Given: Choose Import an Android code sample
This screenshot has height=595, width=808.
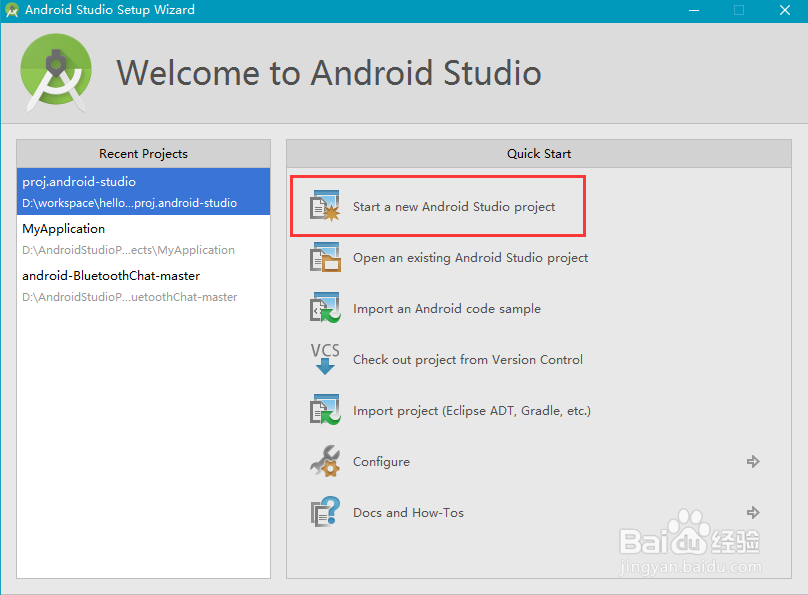Looking at the screenshot, I should coord(447,309).
